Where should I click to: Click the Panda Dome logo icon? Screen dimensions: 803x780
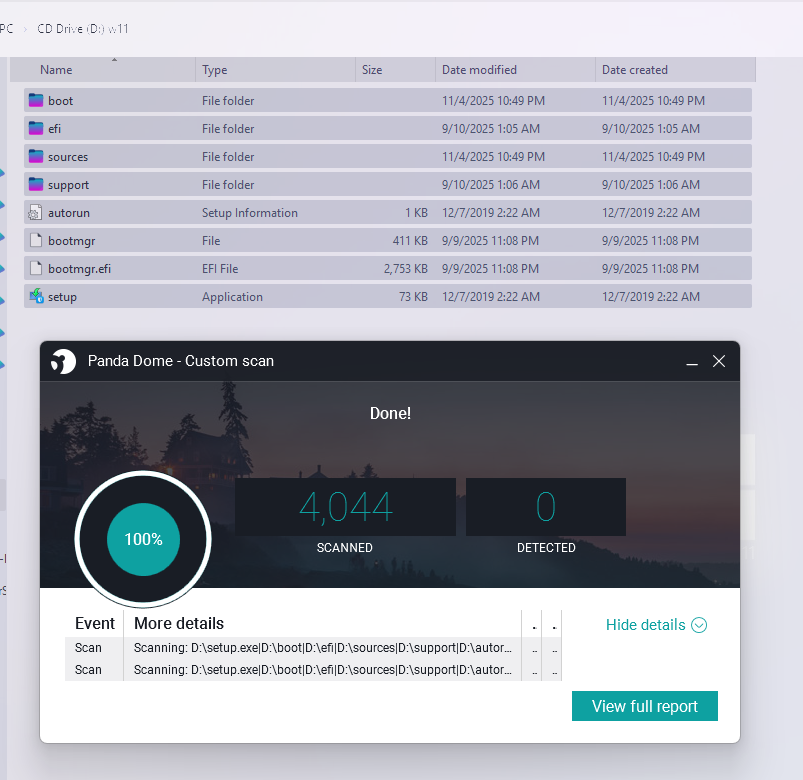pos(64,362)
